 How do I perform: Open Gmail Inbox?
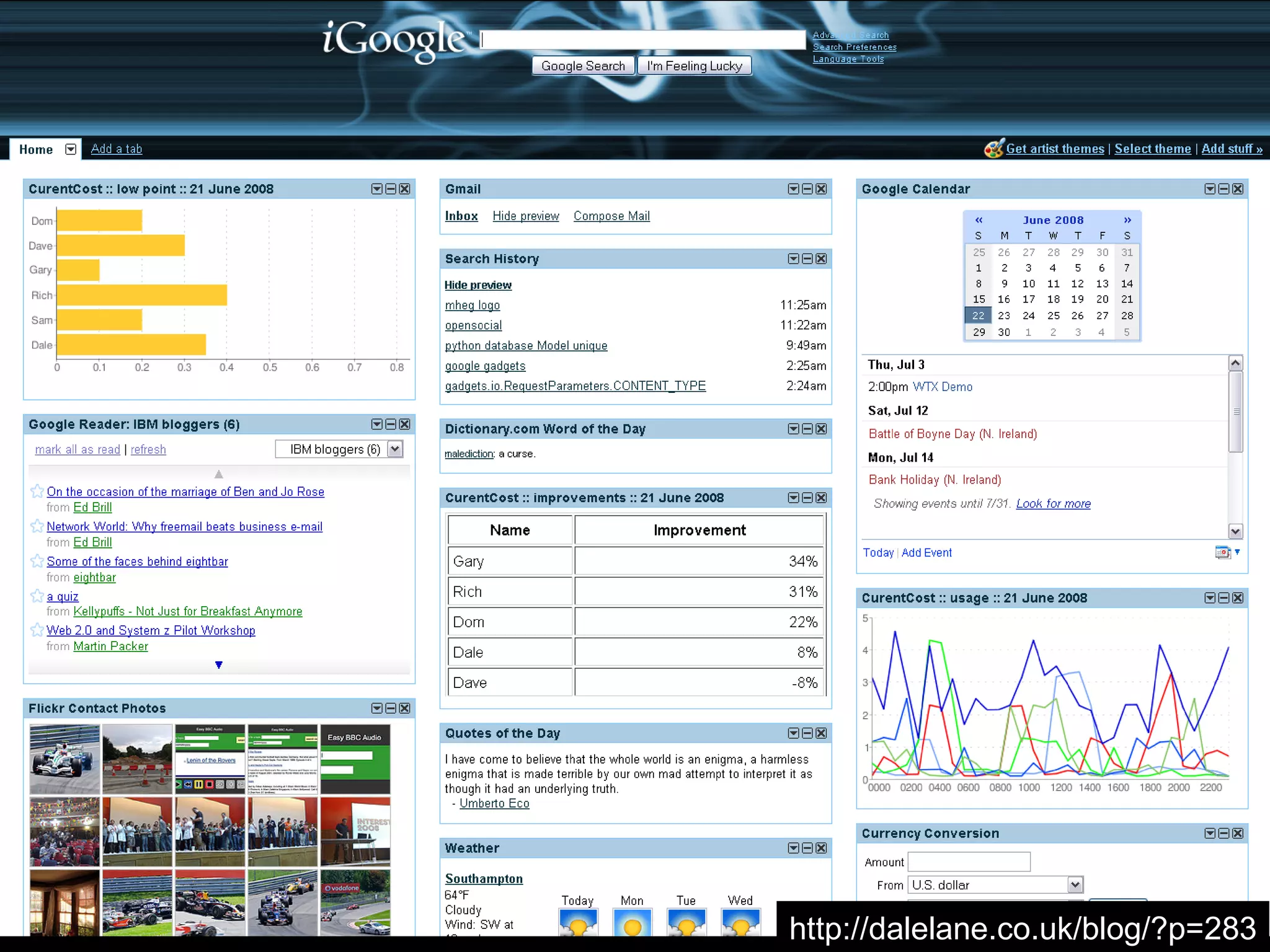click(x=461, y=216)
